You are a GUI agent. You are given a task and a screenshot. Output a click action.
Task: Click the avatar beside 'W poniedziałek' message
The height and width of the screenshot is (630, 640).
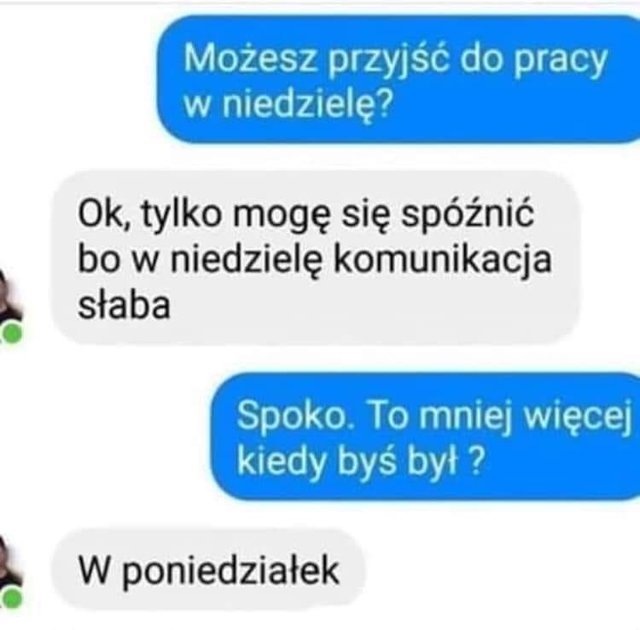(9, 571)
